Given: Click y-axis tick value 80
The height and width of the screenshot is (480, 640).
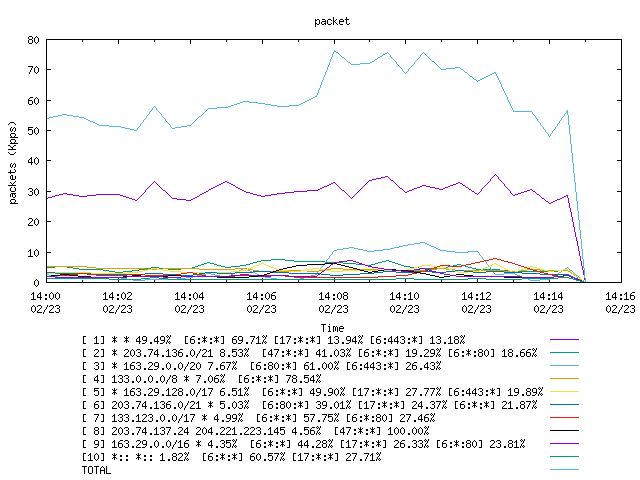Looking at the screenshot, I should pos(33,40).
